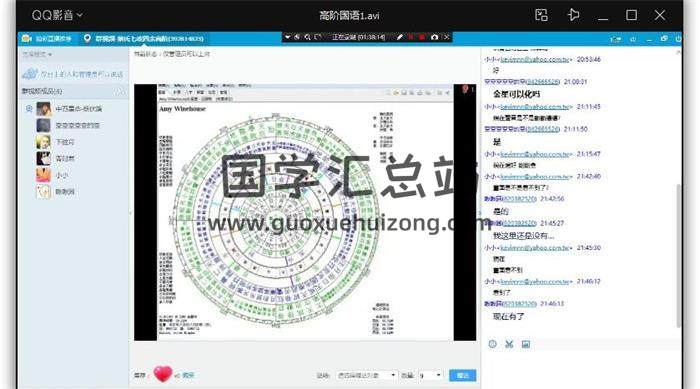Select first member 中西星命 in list
The height and width of the screenshot is (389, 700).
[74, 109]
